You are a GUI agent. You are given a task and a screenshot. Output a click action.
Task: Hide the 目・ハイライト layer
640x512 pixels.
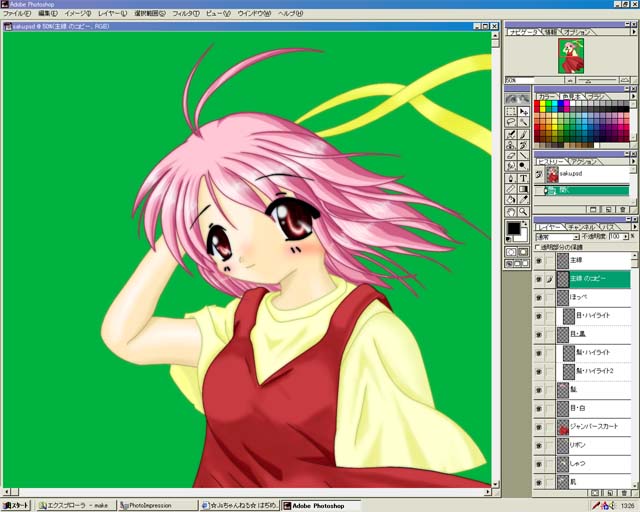(539, 316)
